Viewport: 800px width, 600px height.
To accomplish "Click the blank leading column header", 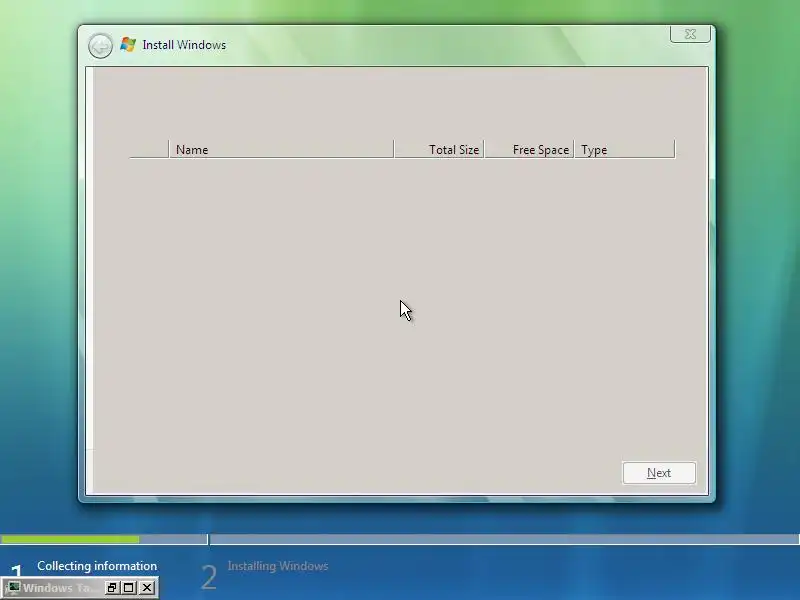I will (x=149, y=149).
